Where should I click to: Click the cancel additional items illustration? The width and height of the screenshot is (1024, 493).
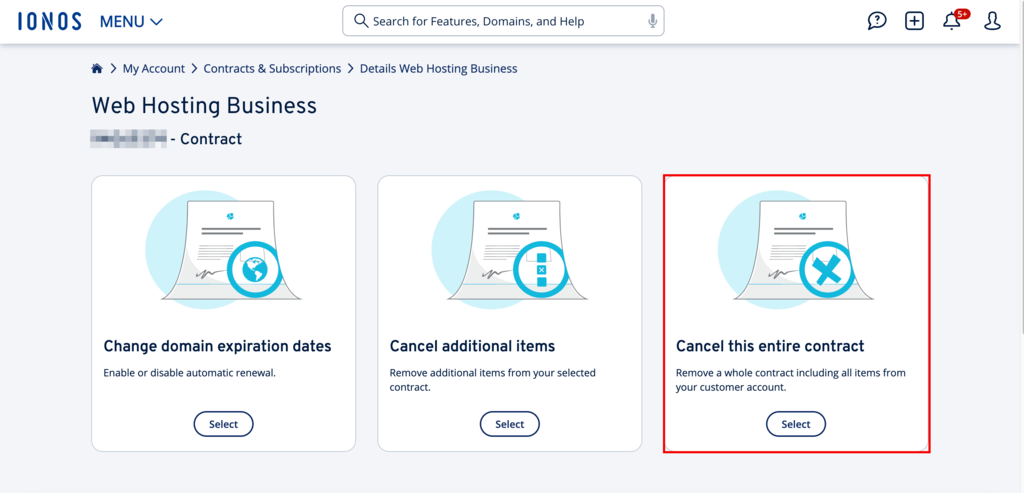point(509,250)
